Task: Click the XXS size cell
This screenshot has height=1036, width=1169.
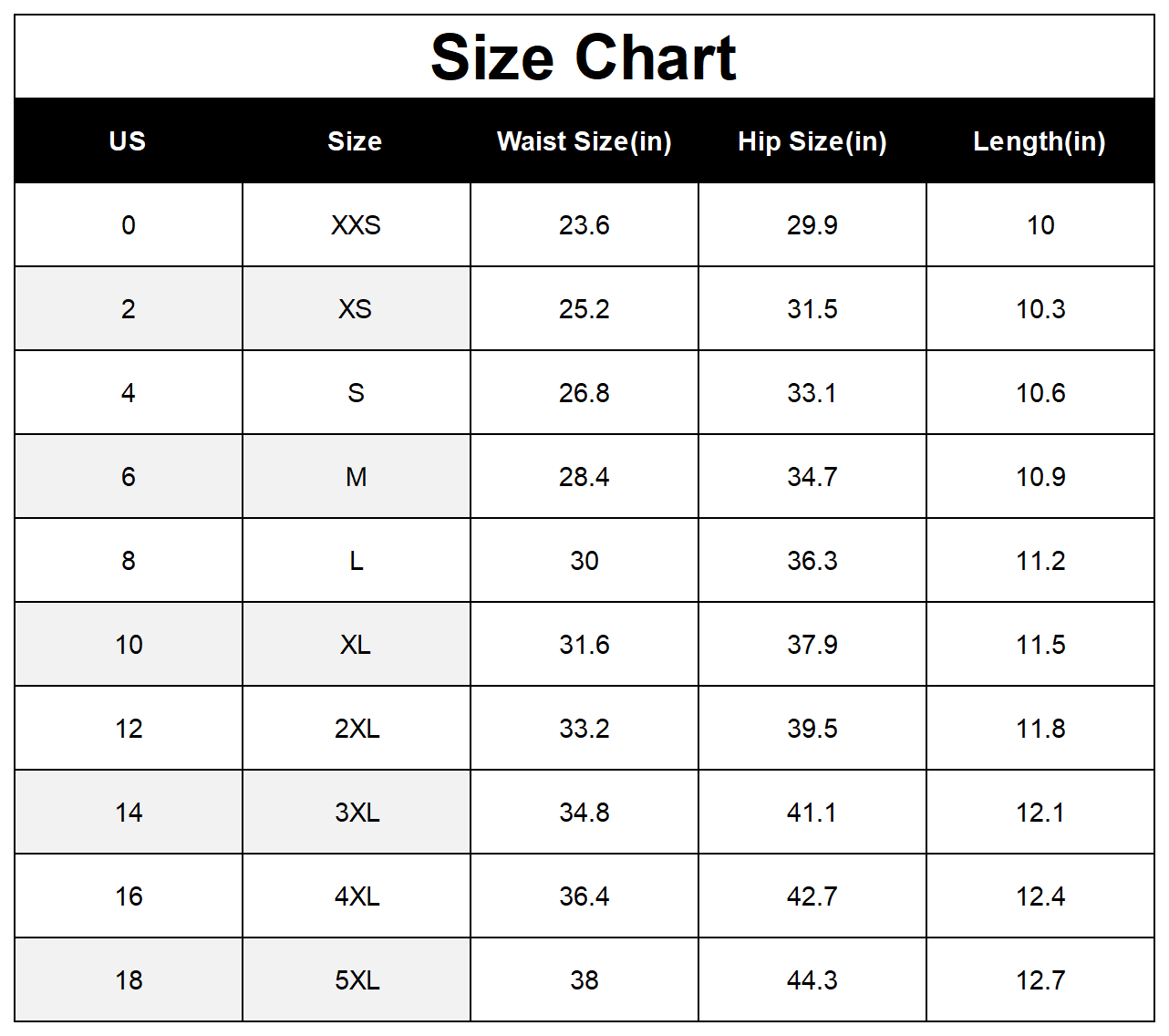Action: pyautogui.click(x=357, y=225)
